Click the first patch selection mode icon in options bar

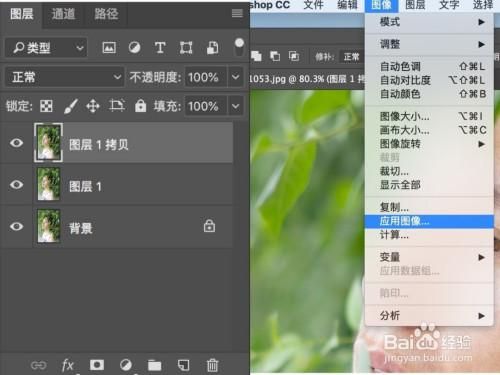256,56
